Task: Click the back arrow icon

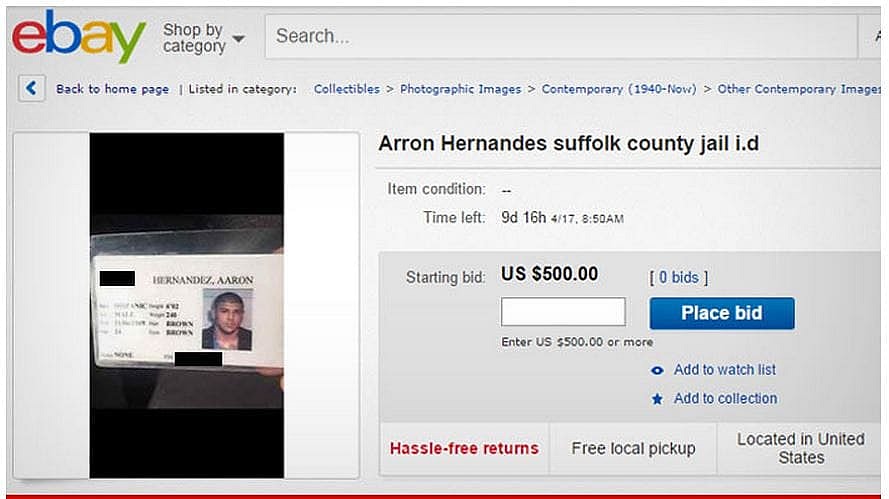Action: [31, 89]
